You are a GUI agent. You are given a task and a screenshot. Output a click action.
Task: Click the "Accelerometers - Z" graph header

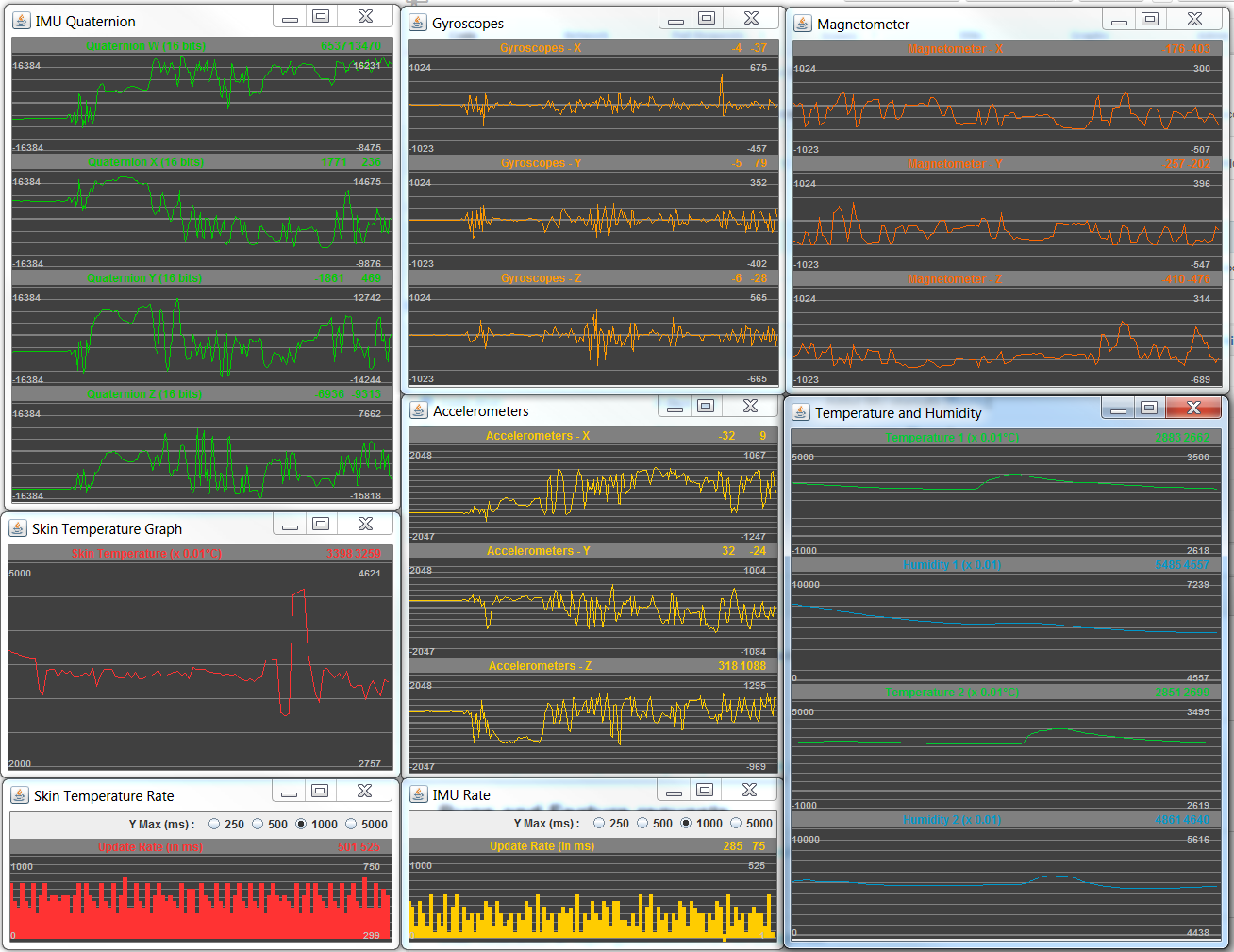[592, 666]
